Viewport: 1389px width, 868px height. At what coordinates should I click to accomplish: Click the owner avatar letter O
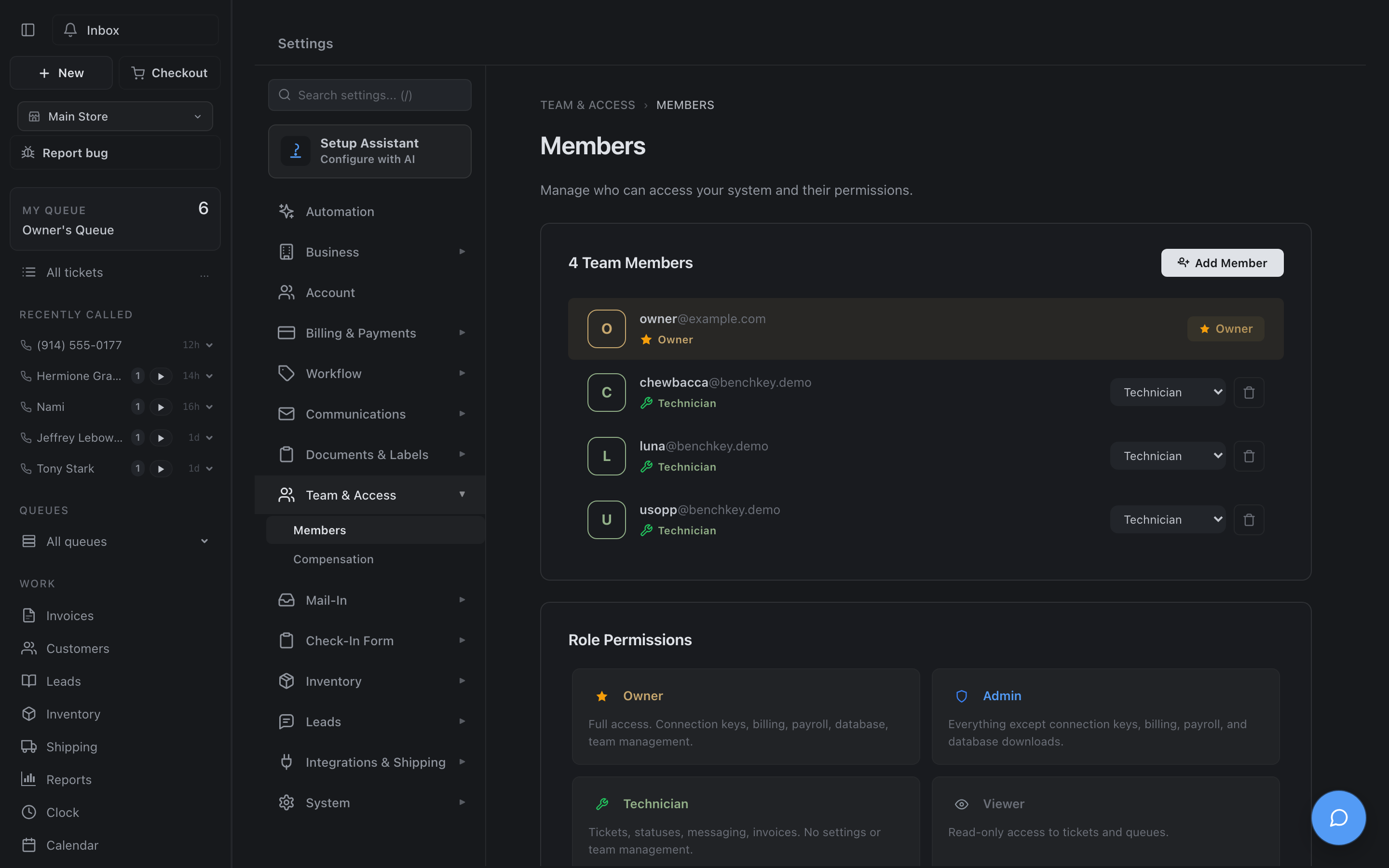pos(606,329)
